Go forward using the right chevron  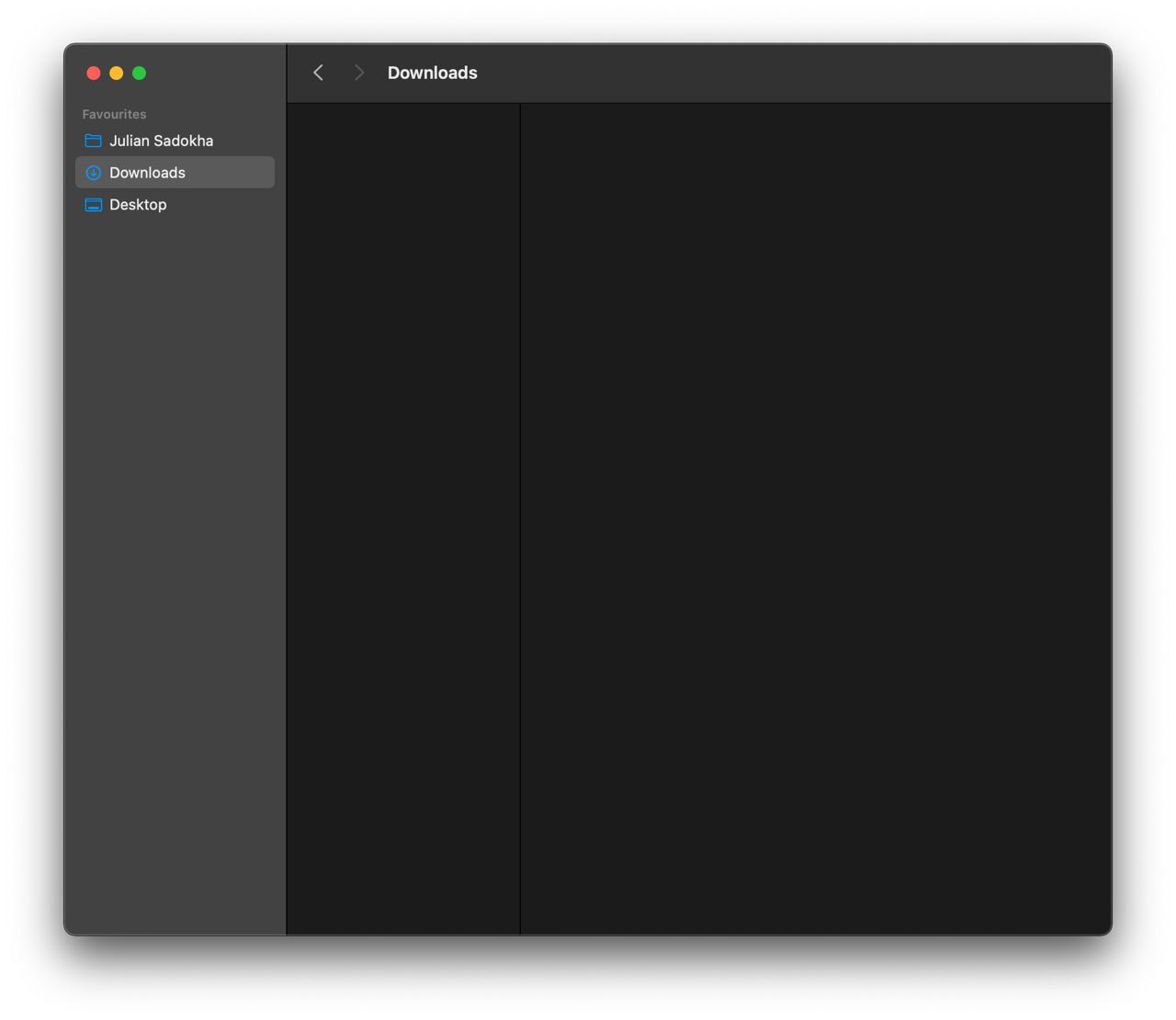click(x=359, y=73)
